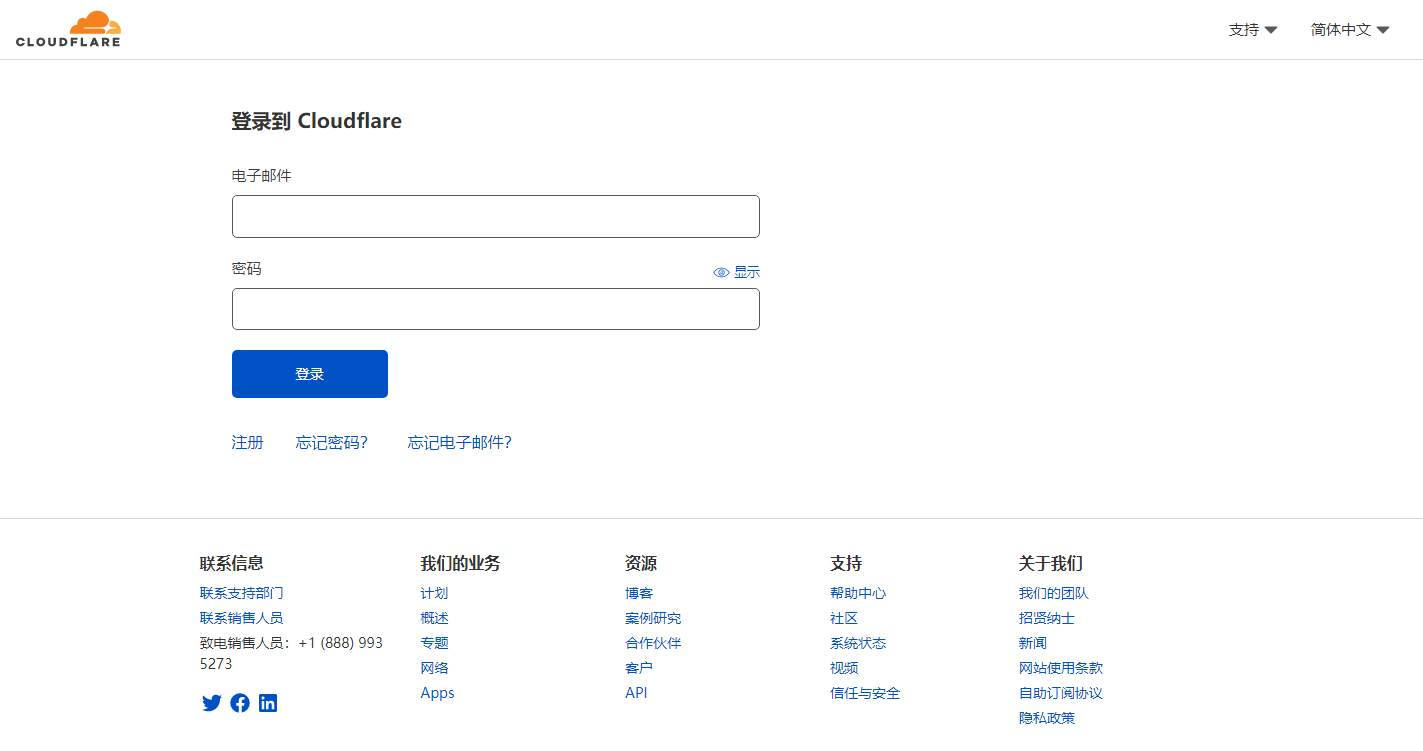Click the 致电销售人员 phone number text
The height and width of the screenshot is (751, 1423).
(x=291, y=653)
